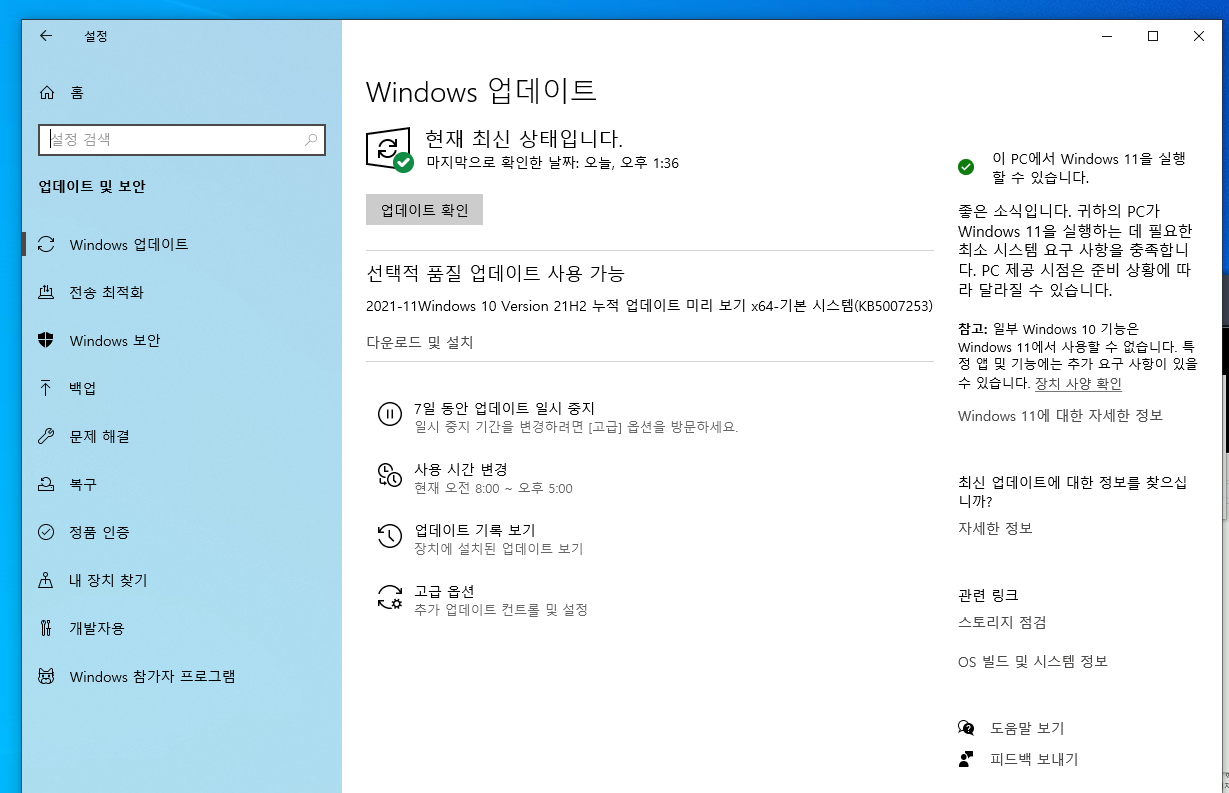
Task: Click the pause icon for 7일 동안 업데이트 일시 중지
Action: point(389,414)
